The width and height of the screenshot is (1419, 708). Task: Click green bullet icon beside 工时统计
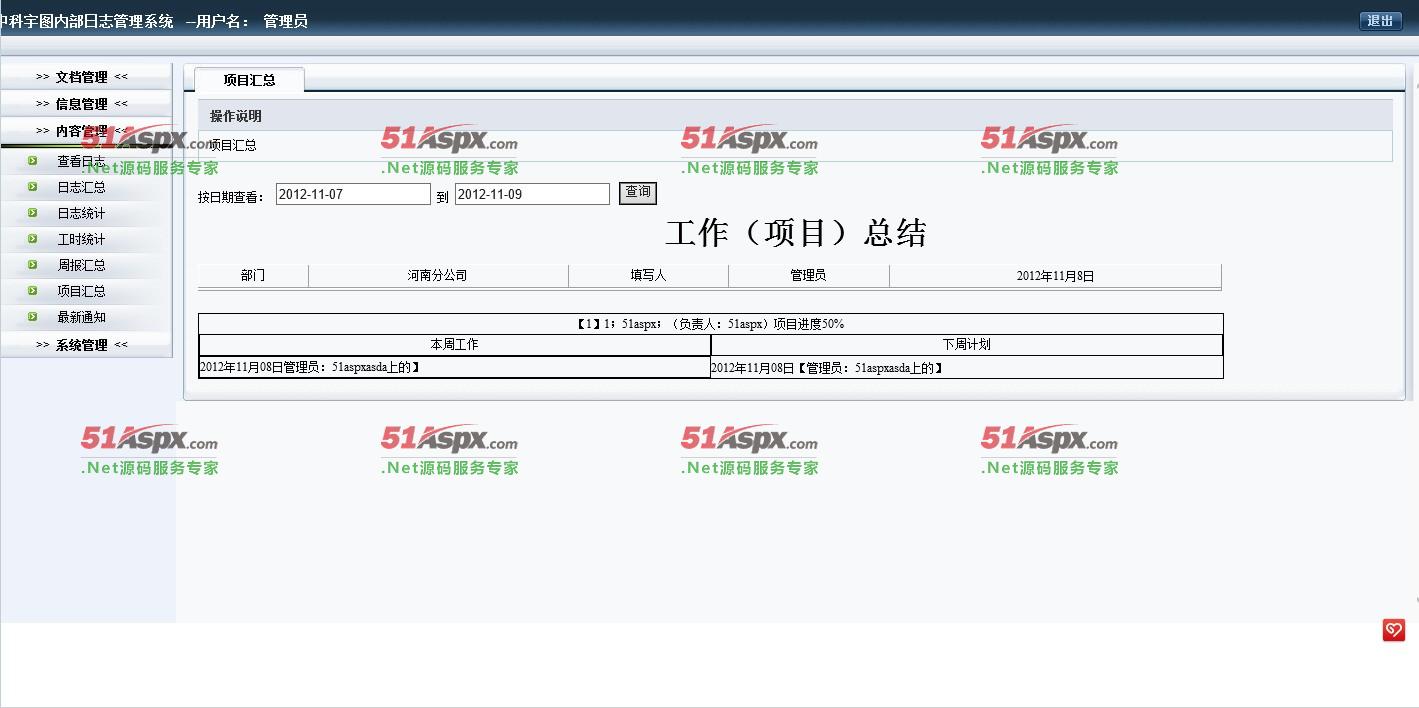click(33, 238)
